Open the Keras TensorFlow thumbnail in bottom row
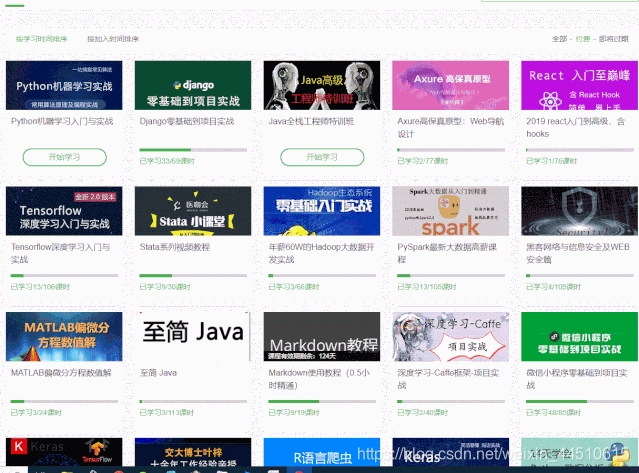Viewport: 639px width, 473px height. tap(64, 452)
